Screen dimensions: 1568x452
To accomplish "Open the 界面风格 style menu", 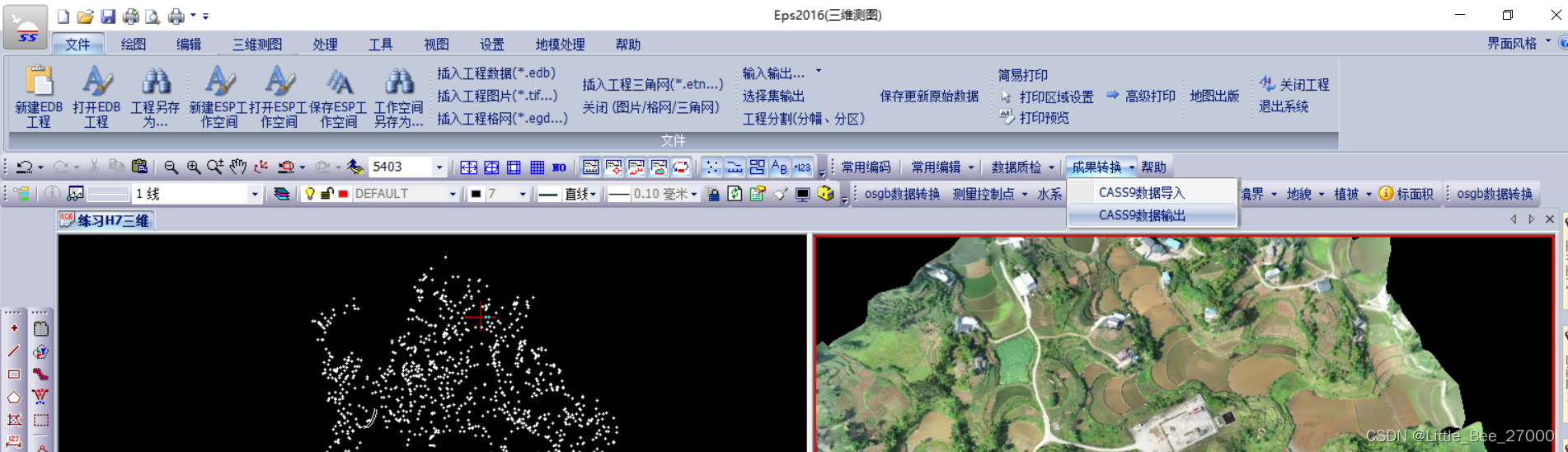I will pyautogui.click(x=1519, y=44).
